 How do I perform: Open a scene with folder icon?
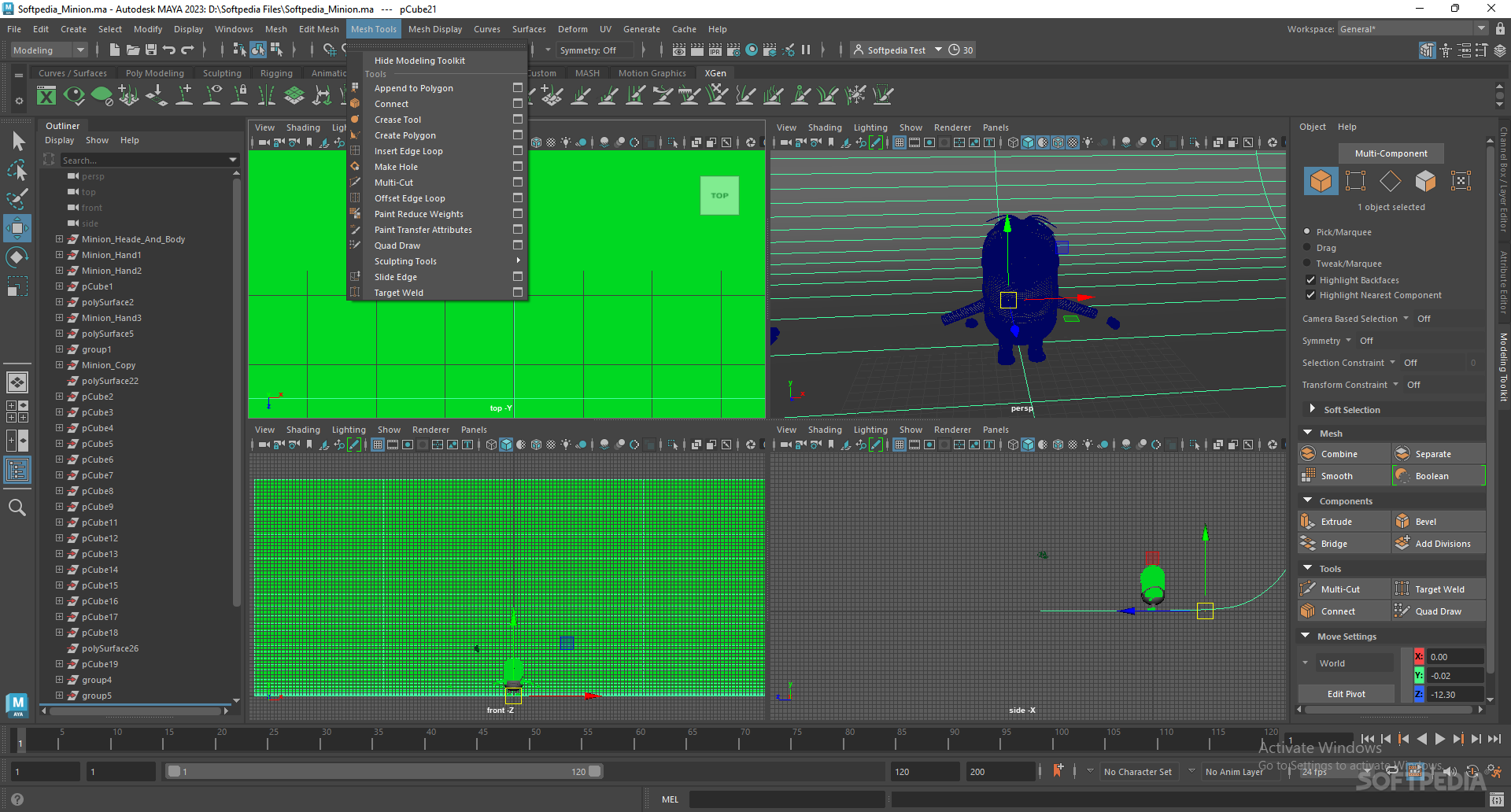click(133, 50)
